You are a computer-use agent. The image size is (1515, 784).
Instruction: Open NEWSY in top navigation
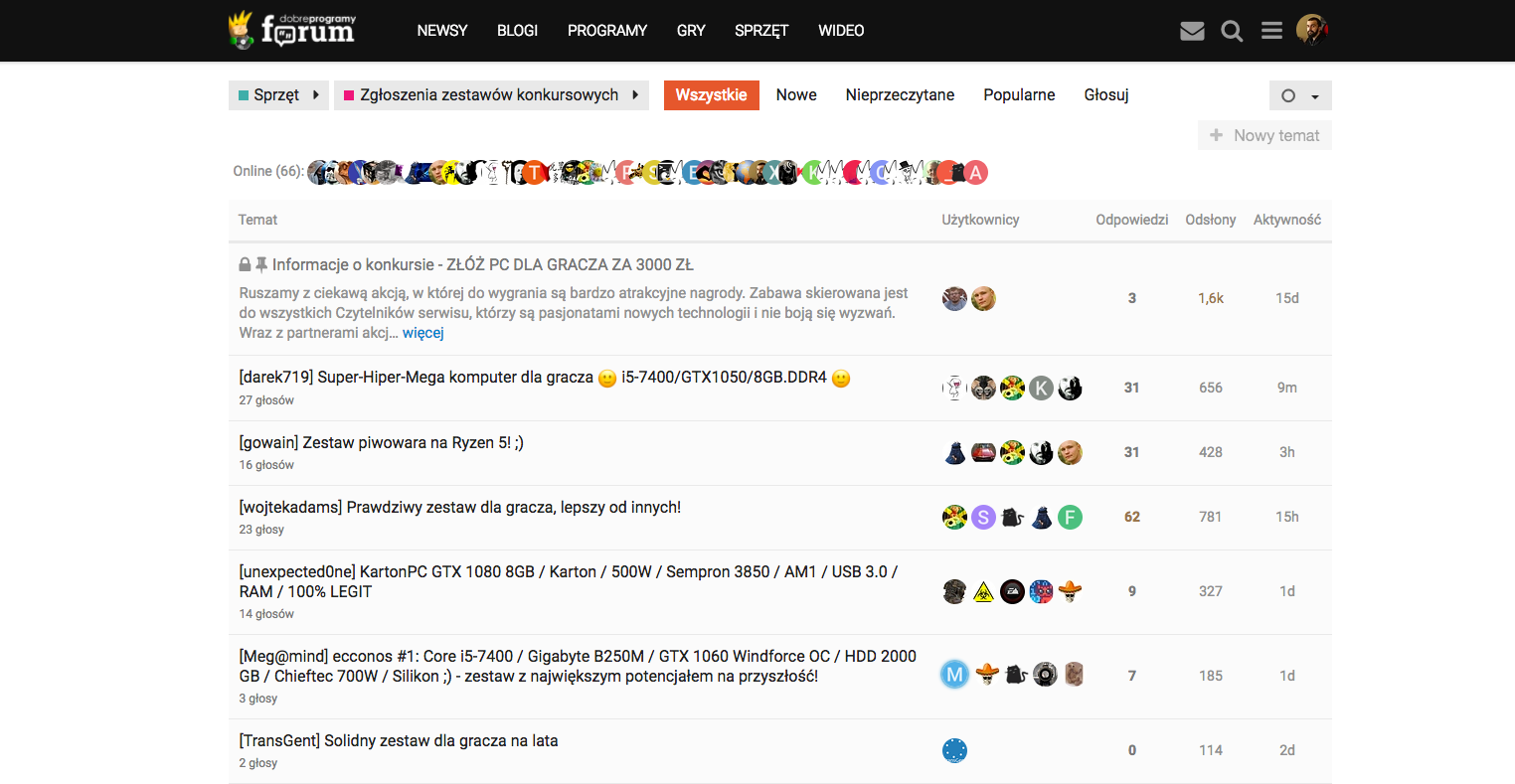click(x=442, y=31)
